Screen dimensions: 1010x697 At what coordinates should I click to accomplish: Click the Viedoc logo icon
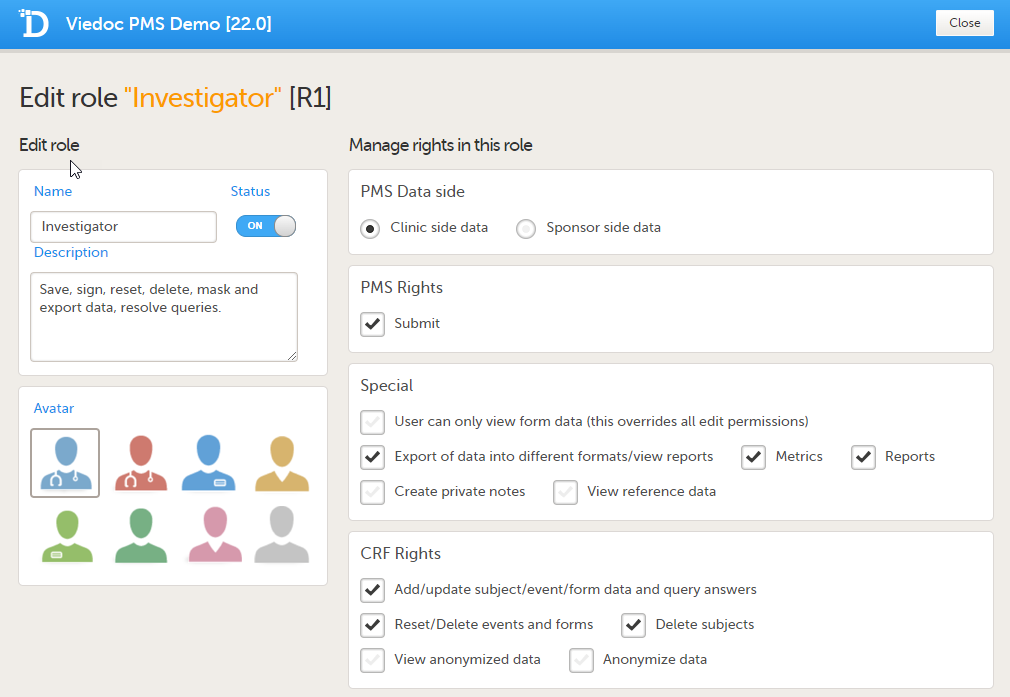pyautogui.click(x=34, y=23)
